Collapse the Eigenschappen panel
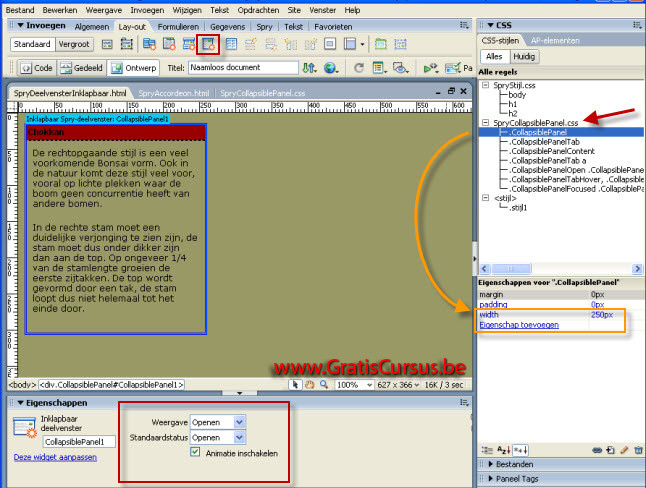This screenshot has height=488, width=646. click(20, 403)
